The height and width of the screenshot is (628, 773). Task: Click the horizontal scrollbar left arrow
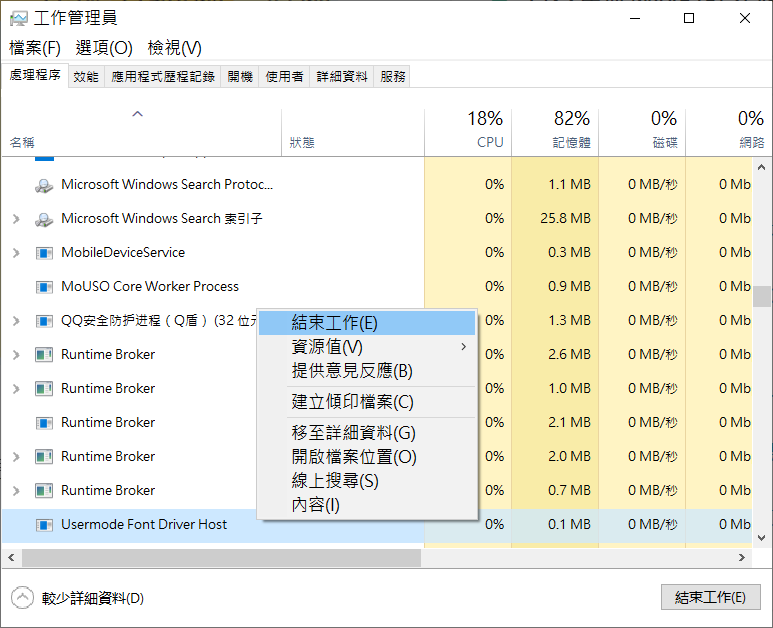tap(11, 558)
